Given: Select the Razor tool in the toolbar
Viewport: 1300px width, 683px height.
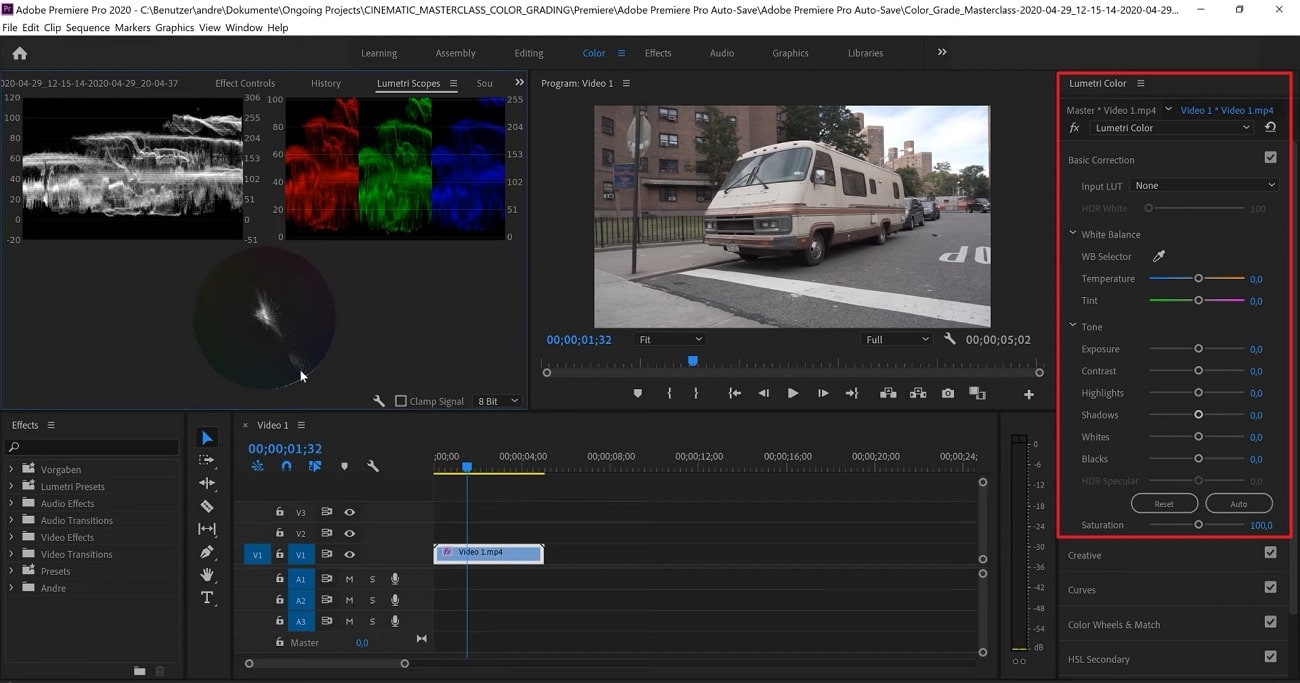Looking at the screenshot, I should (x=207, y=506).
